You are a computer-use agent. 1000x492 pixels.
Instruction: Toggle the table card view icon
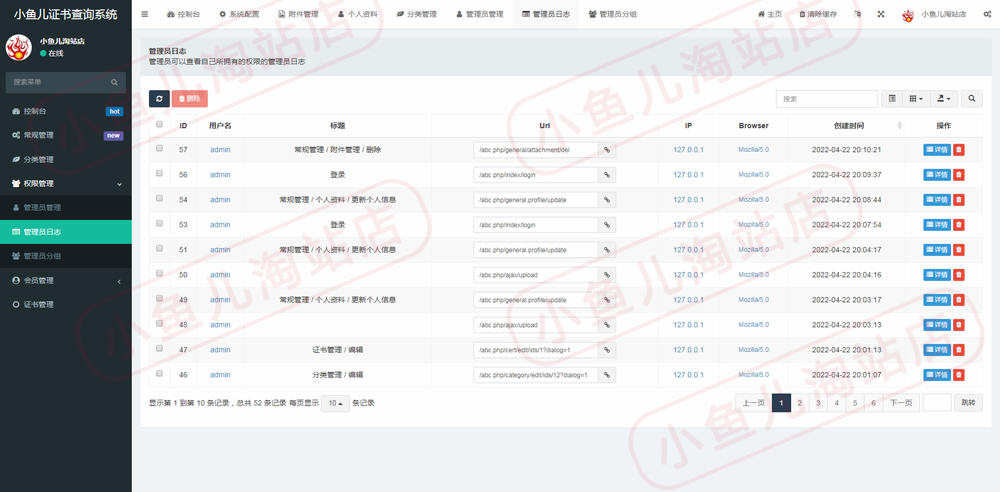coord(892,99)
